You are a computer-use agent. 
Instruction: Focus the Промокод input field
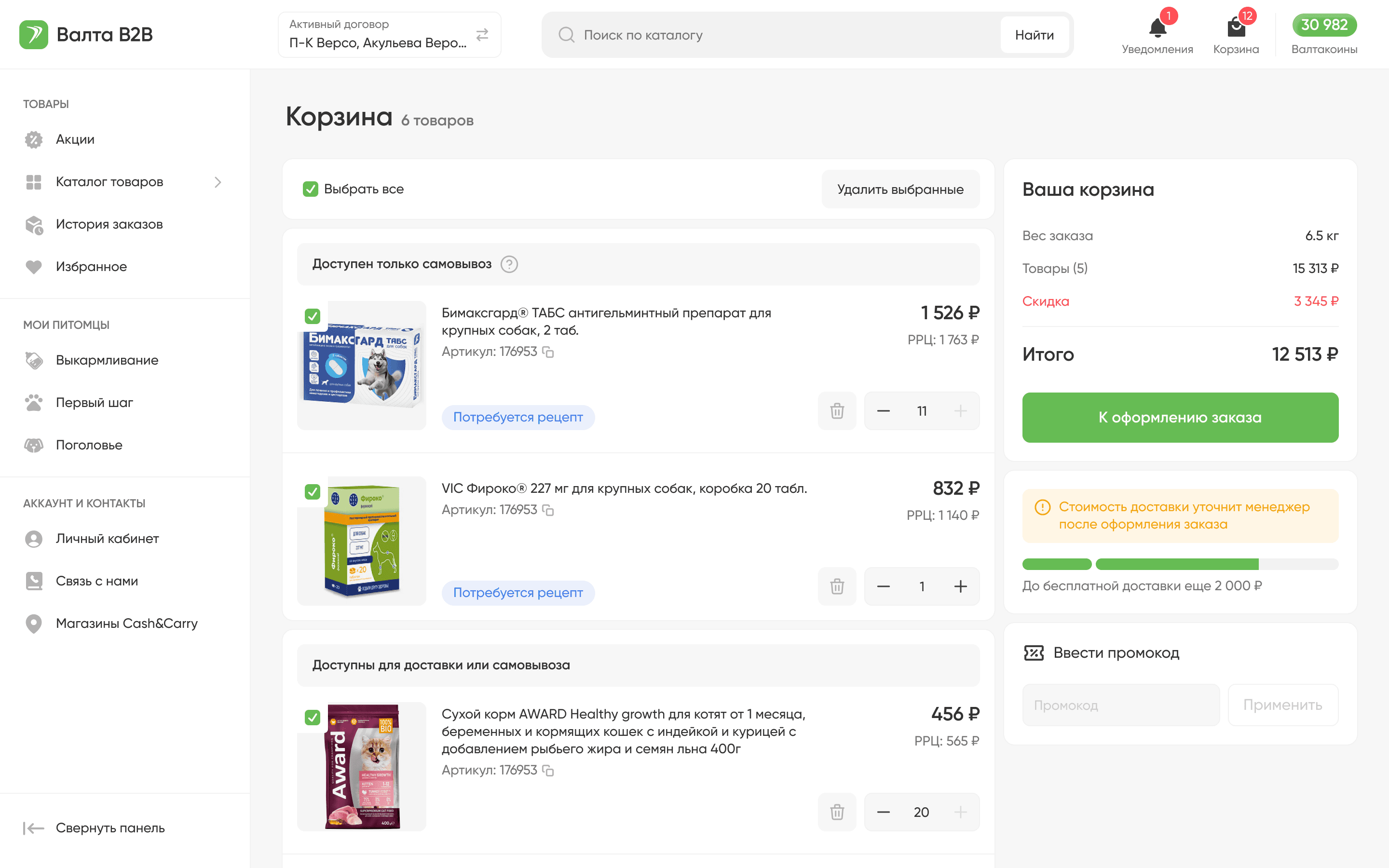coord(1120,705)
